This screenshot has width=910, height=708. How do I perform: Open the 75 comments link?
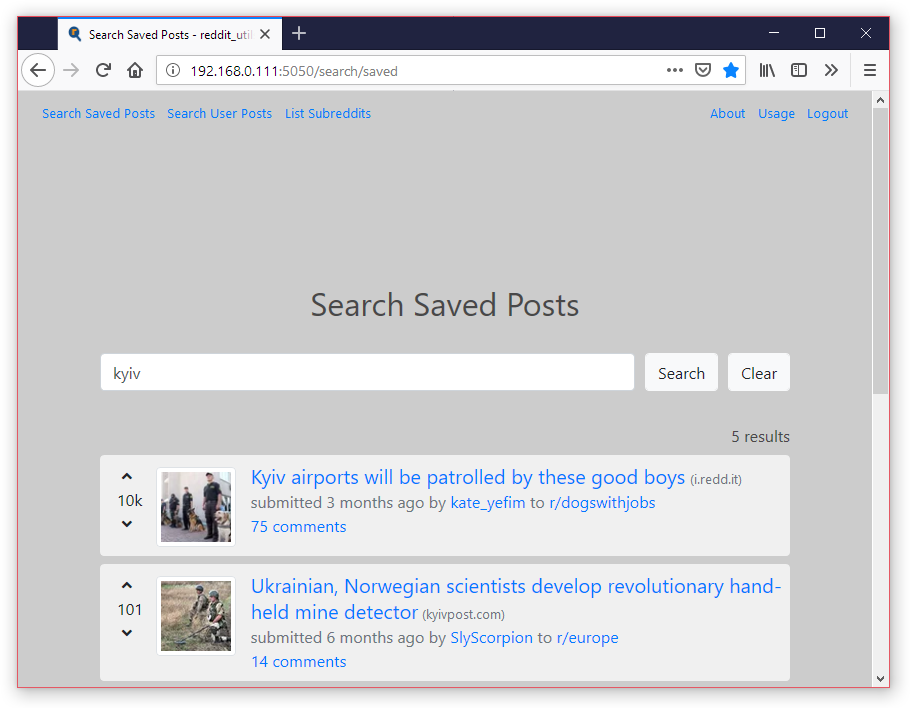point(298,526)
